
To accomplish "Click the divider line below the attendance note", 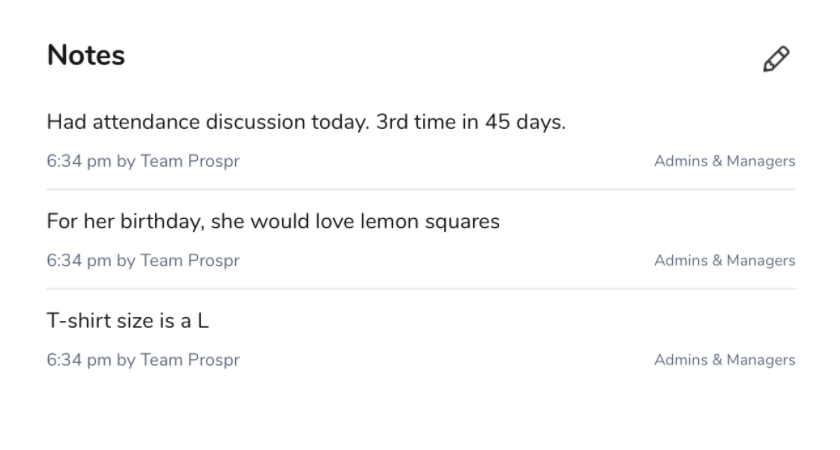I will 420,189.
